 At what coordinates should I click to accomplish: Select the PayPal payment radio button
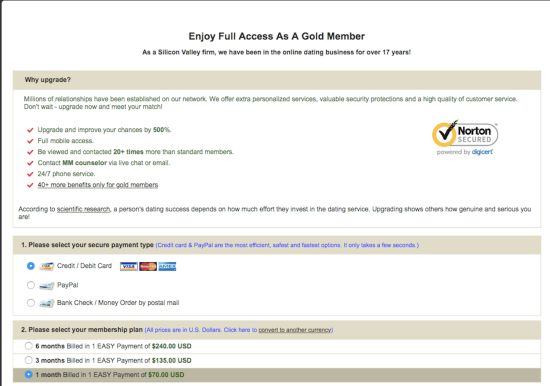click(31, 285)
